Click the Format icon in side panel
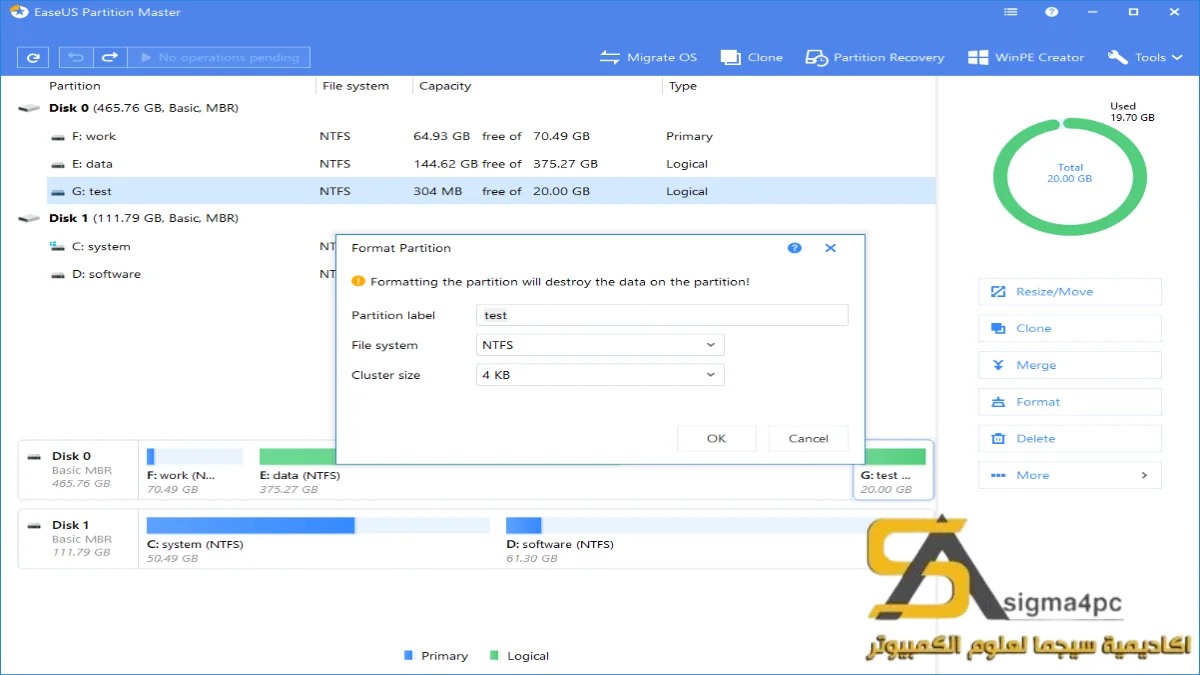Screen dimensions: 1200x675 997,402
